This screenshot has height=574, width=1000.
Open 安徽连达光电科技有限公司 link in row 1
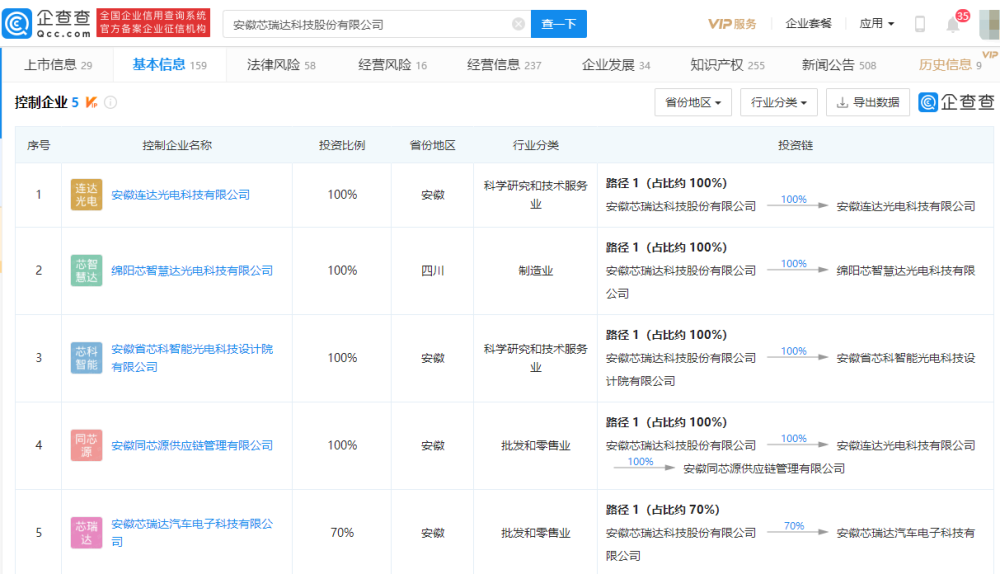180,195
